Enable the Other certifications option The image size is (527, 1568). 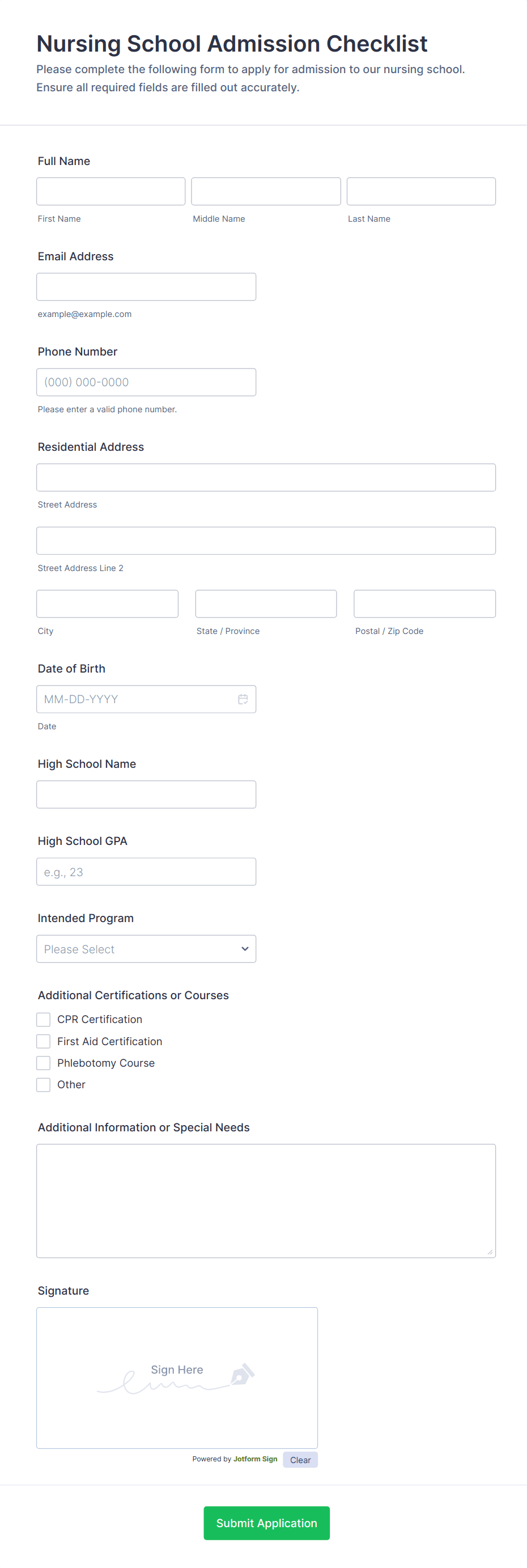(42, 1084)
